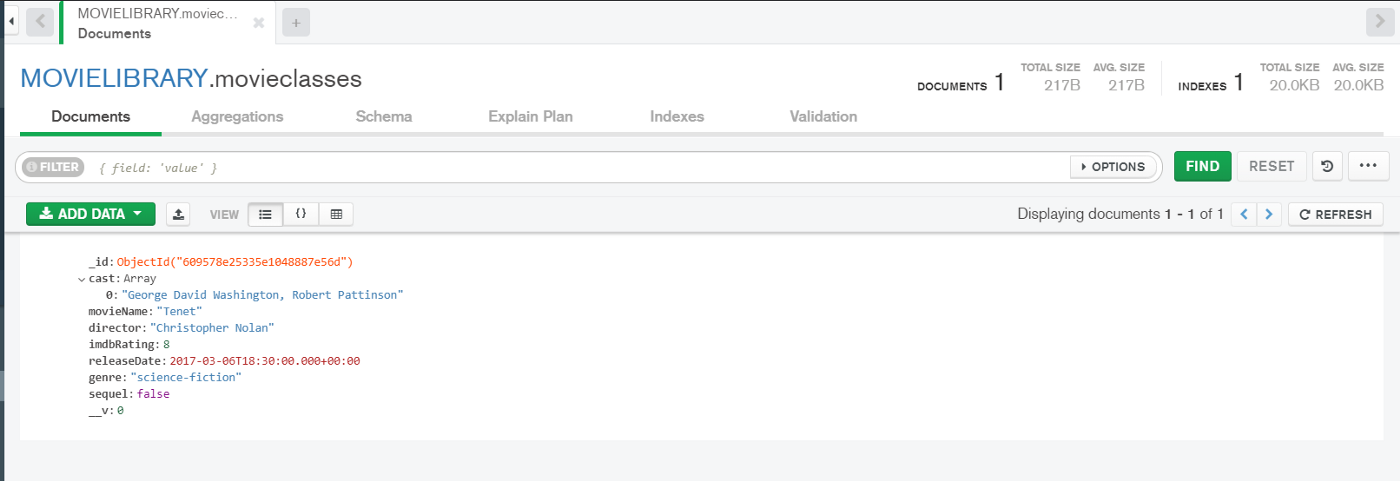The height and width of the screenshot is (481, 1400).
Task: Focus the filter query input field
Action: [x=580, y=167]
